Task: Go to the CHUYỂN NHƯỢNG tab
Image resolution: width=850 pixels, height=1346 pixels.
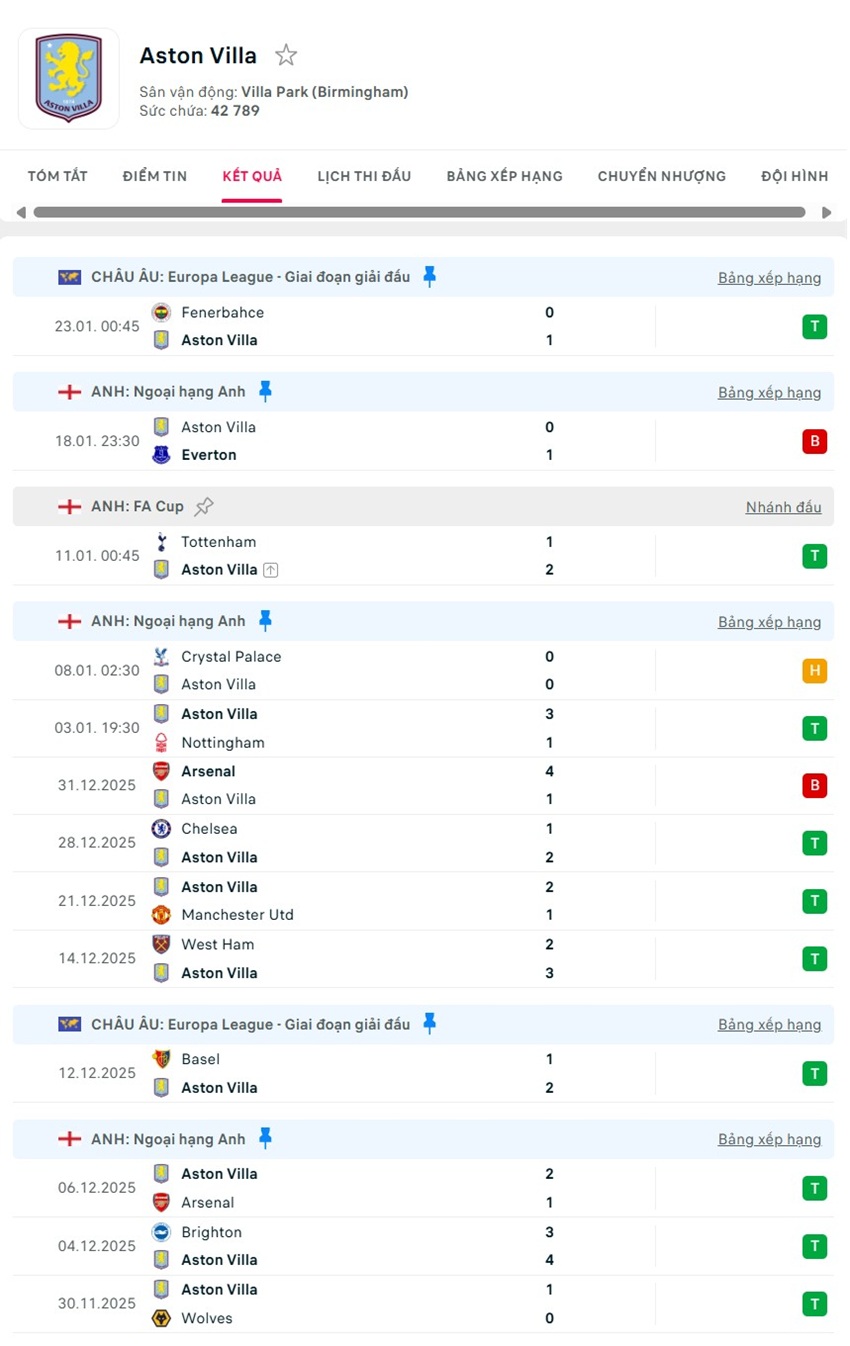Action: click(x=661, y=176)
